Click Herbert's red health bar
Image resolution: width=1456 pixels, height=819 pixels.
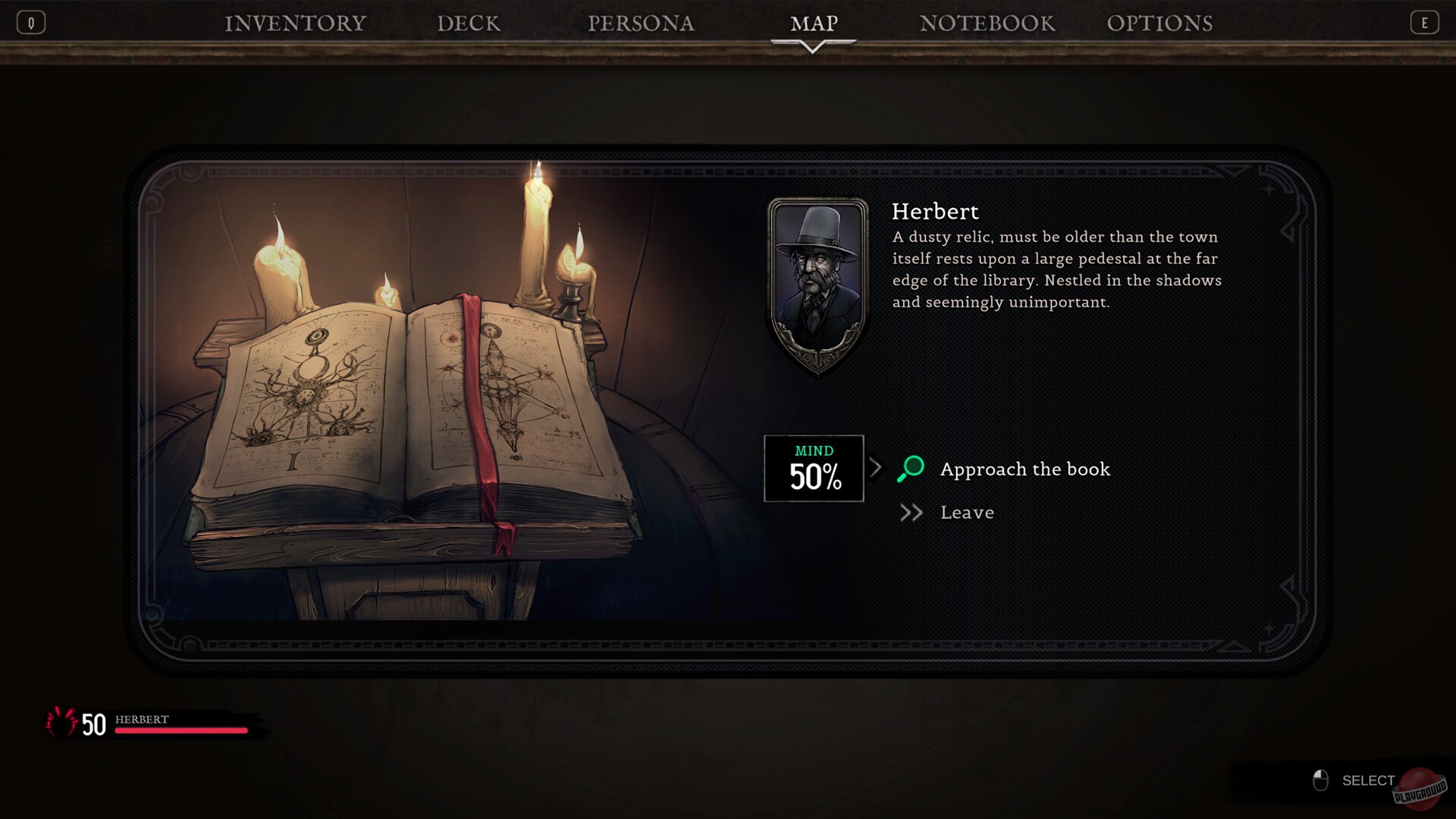pyautogui.click(x=181, y=730)
